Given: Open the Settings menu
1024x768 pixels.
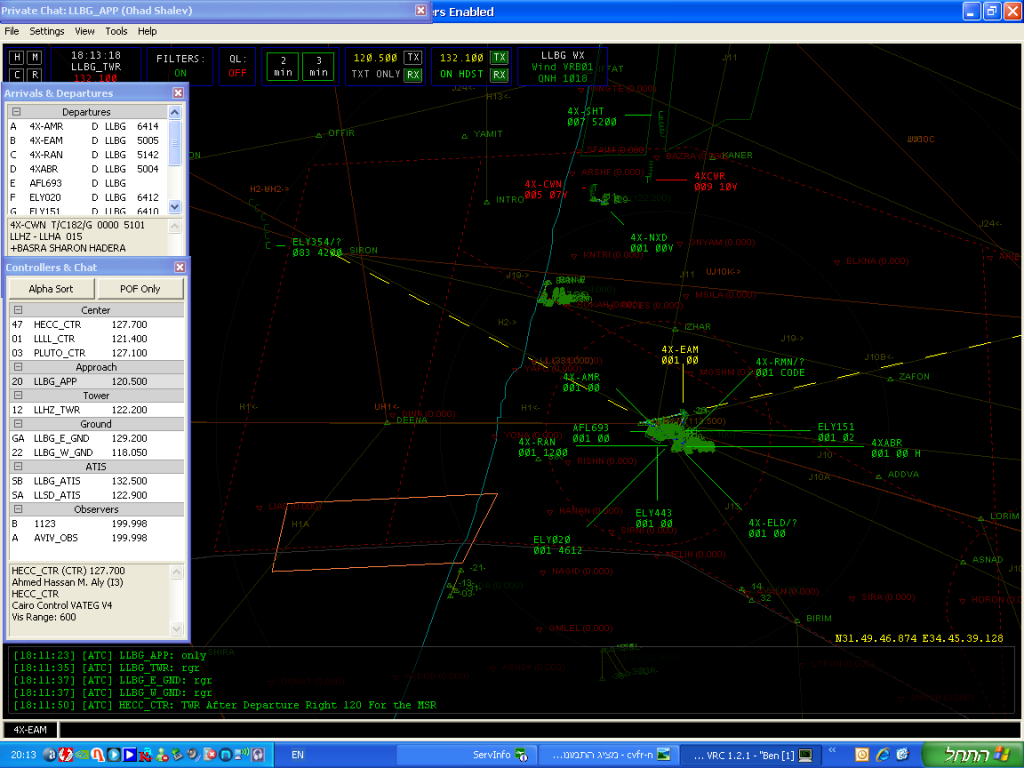Looking at the screenshot, I should point(46,31).
